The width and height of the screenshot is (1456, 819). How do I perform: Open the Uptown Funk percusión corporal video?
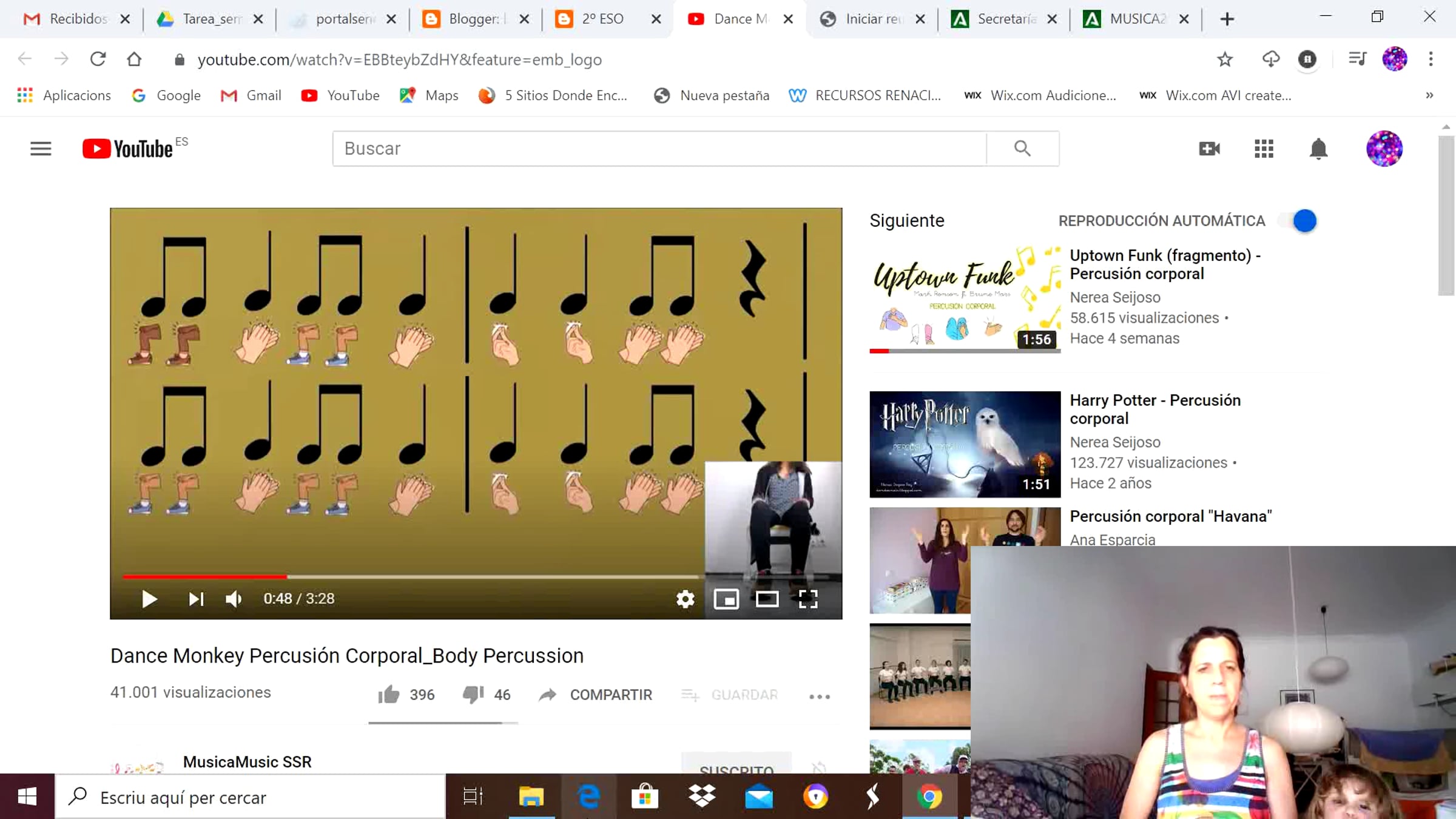pyautogui.click(x=1165, y=265)
